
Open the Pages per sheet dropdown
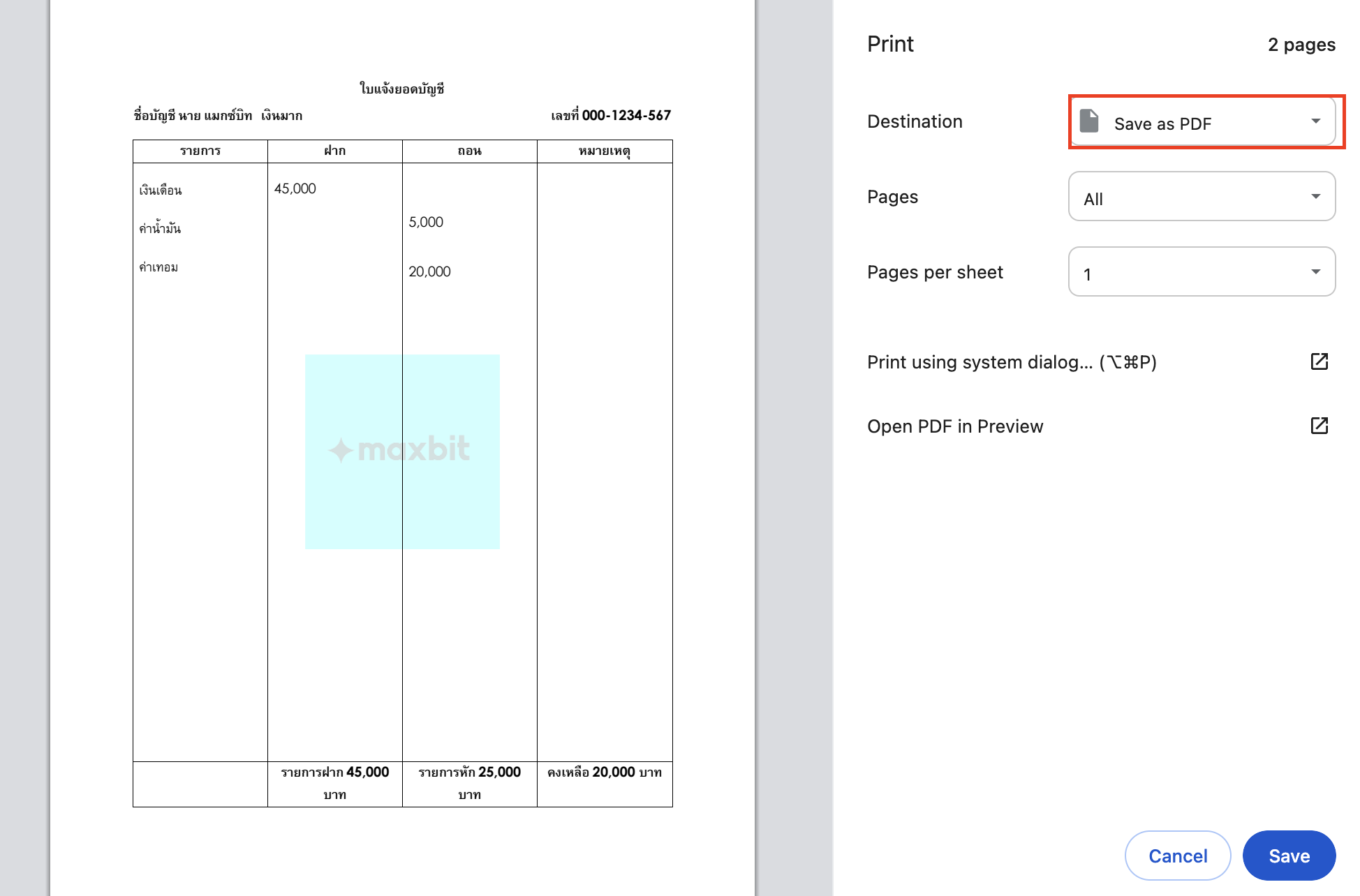[1201, 272]
